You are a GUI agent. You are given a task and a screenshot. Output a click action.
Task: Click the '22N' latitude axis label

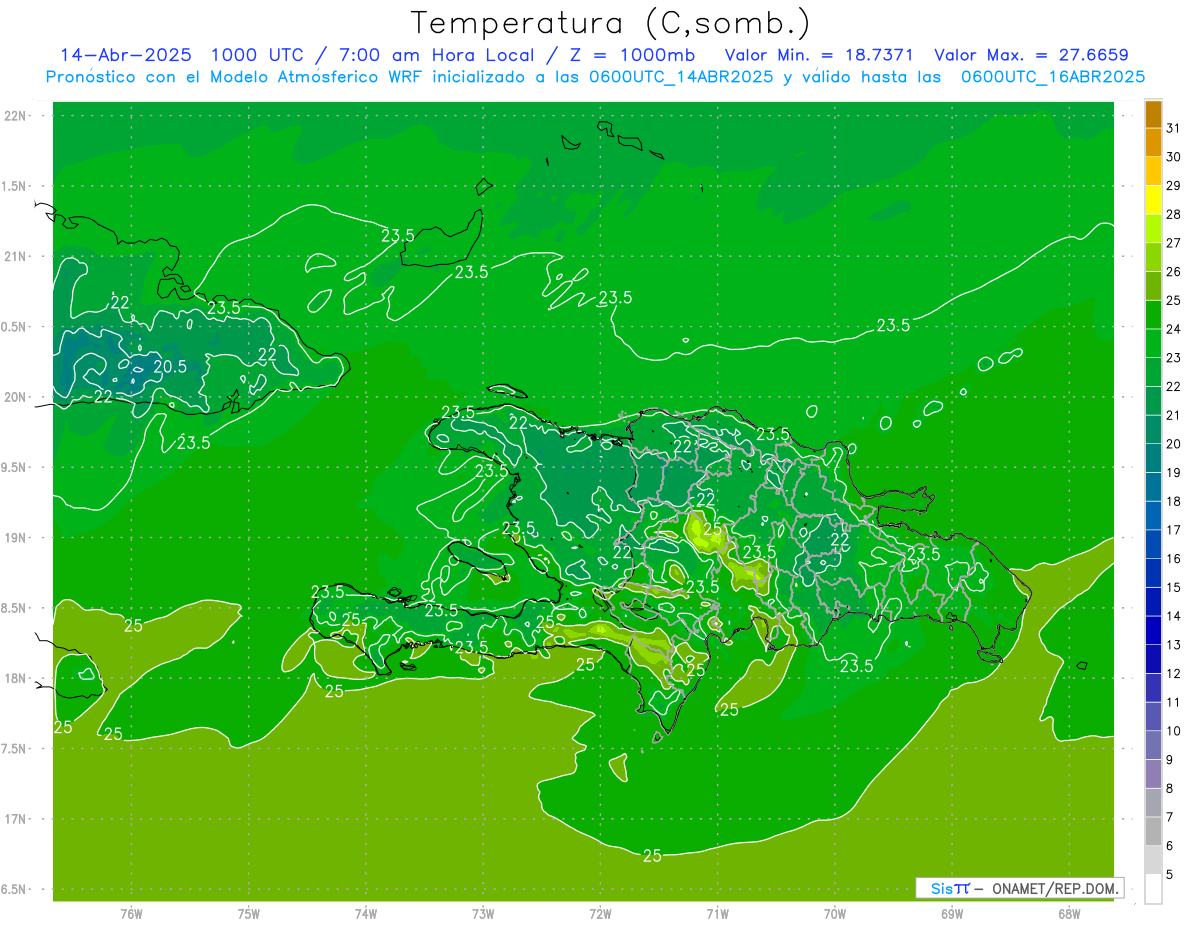15,116
